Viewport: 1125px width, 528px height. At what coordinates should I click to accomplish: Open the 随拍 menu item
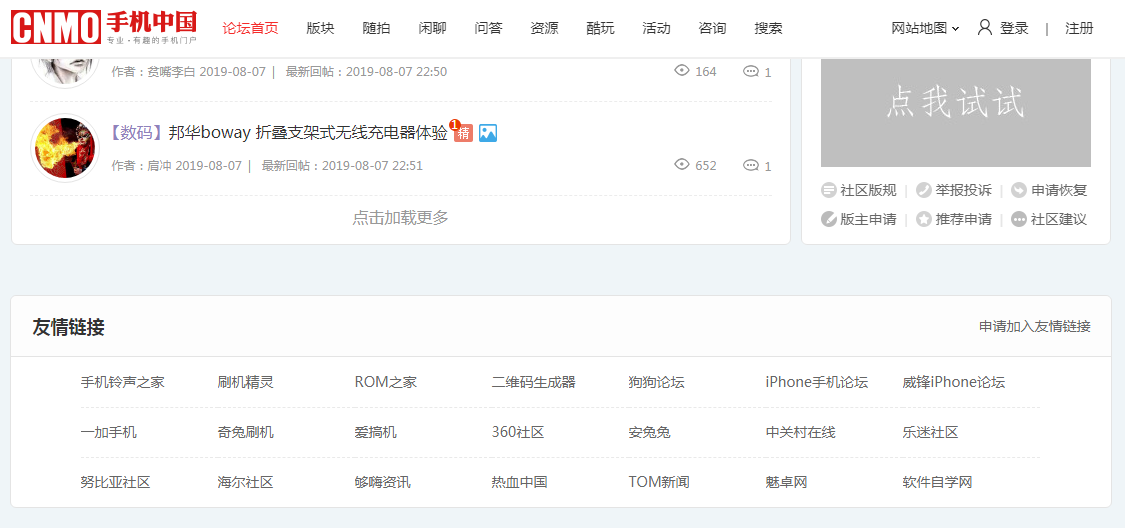[x=376, y=29]
